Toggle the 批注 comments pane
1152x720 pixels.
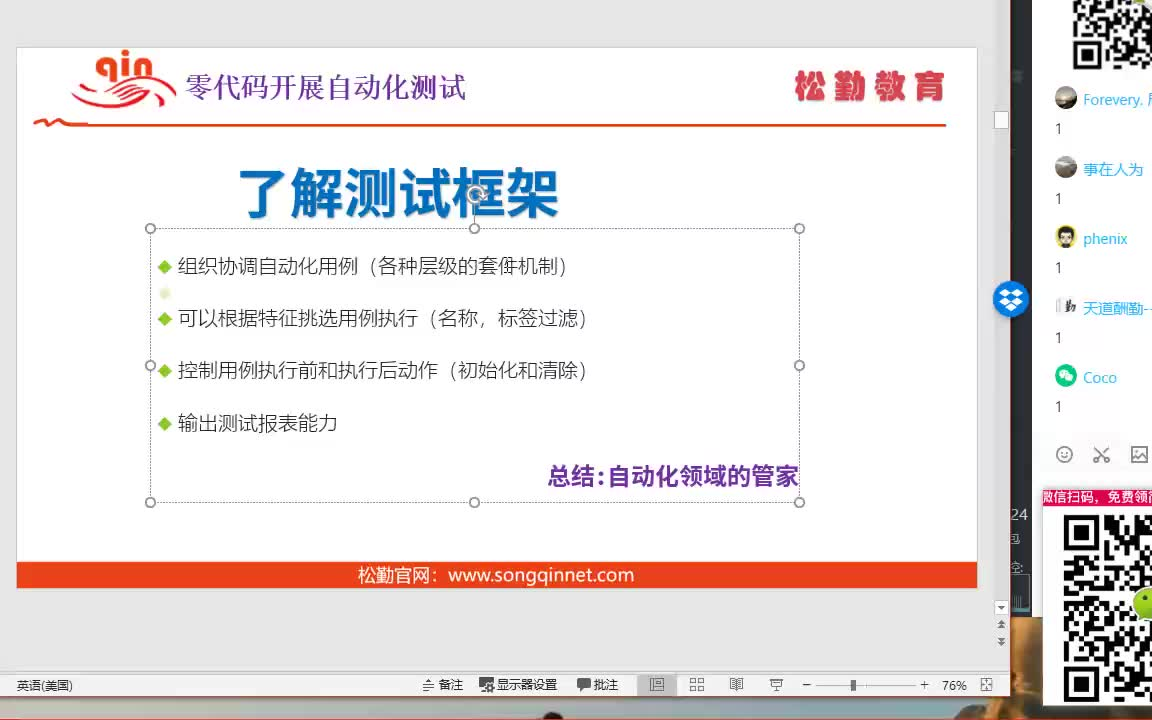point(598,685)
